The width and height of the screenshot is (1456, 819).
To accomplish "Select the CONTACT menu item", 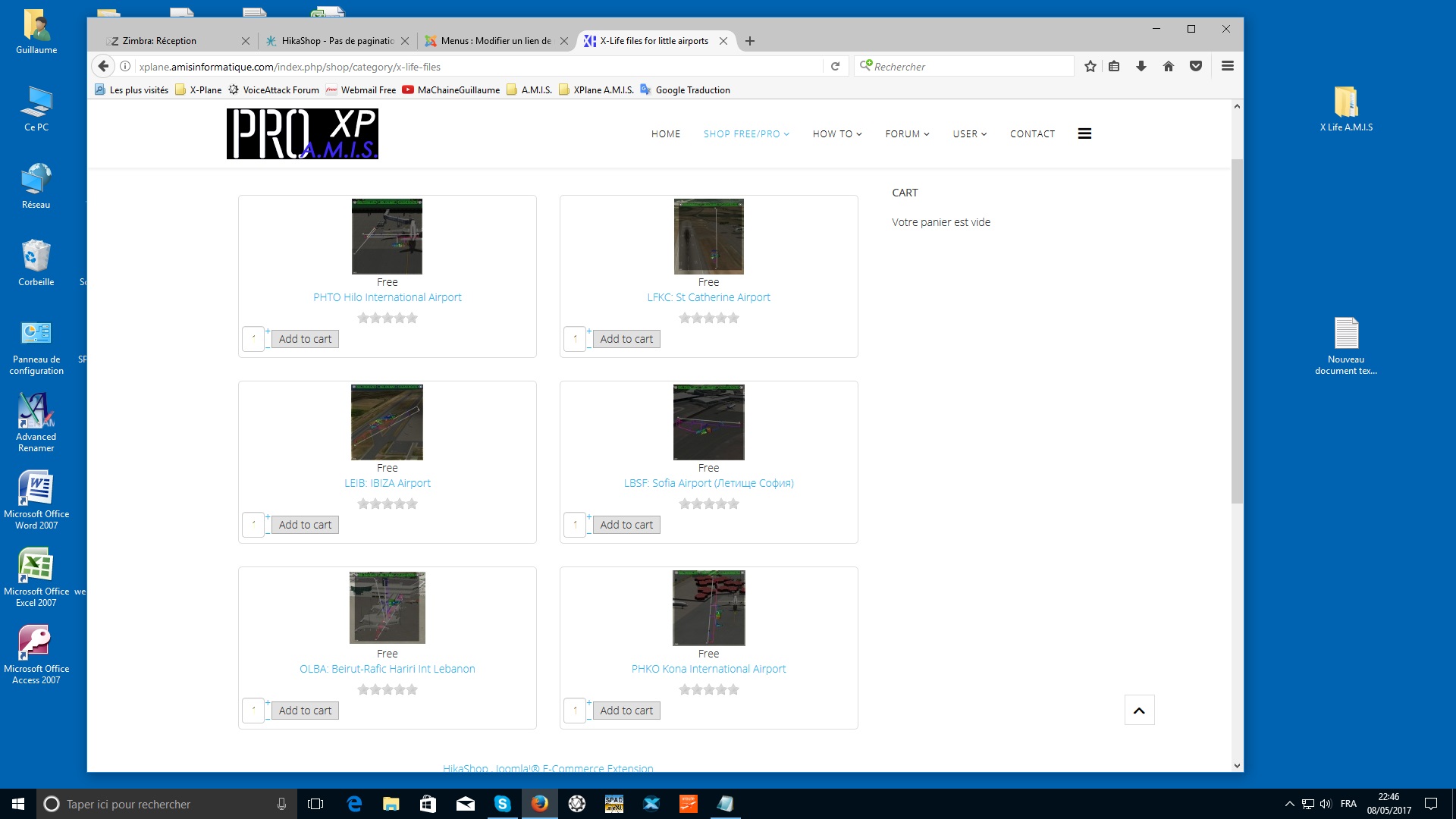I will (1032, 134).
